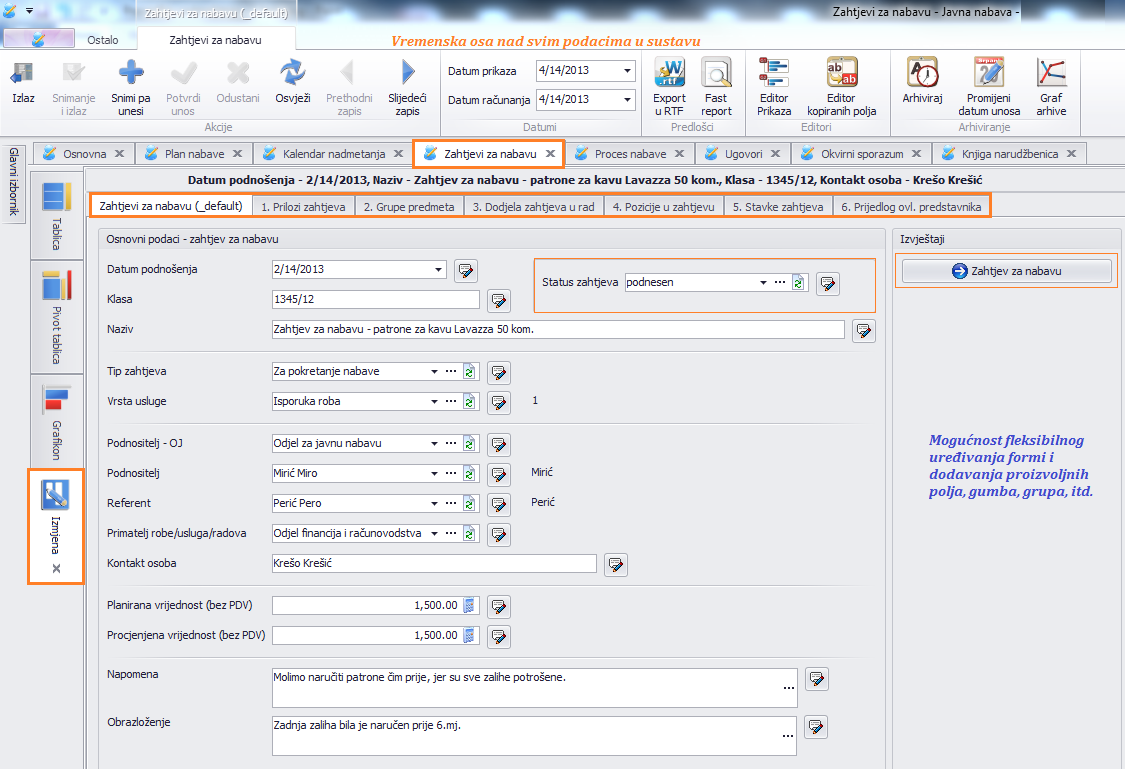
Task: Click ellipsis button for Podnositelj field
Action: click(x=451, y=473)
